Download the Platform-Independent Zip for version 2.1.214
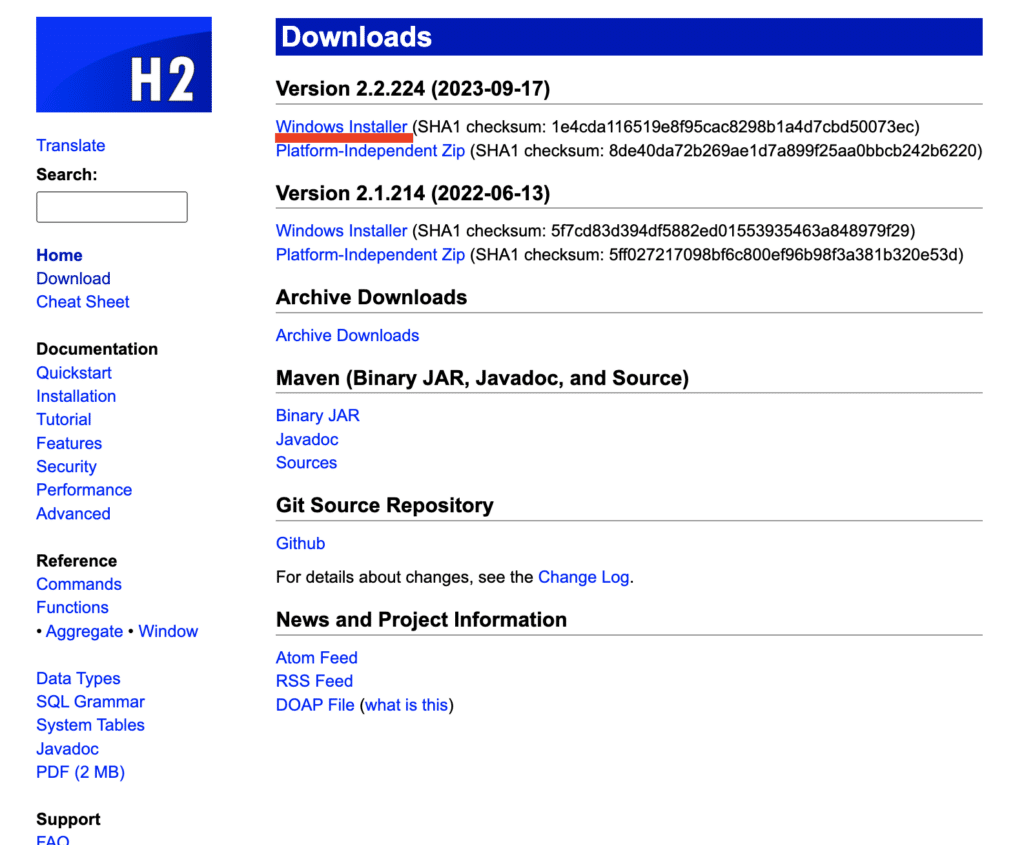The image size is (1024, 845). click(369, 254)
